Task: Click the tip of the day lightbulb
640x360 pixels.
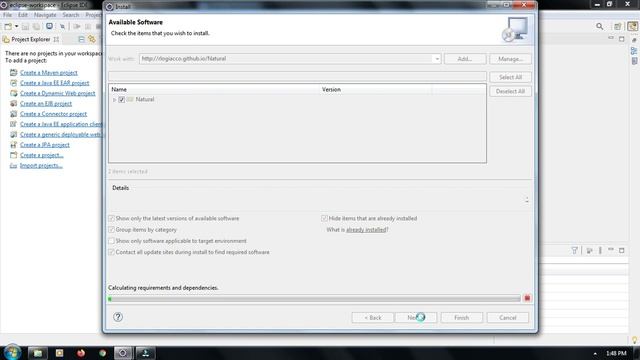Action: click(x=634, y=340)
